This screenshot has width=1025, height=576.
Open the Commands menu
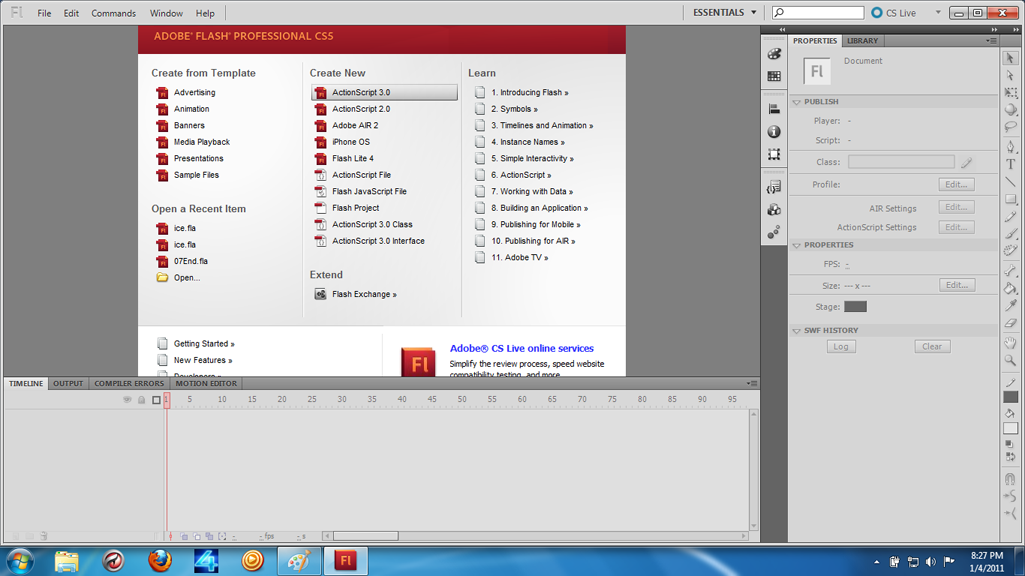click(113, 13)
